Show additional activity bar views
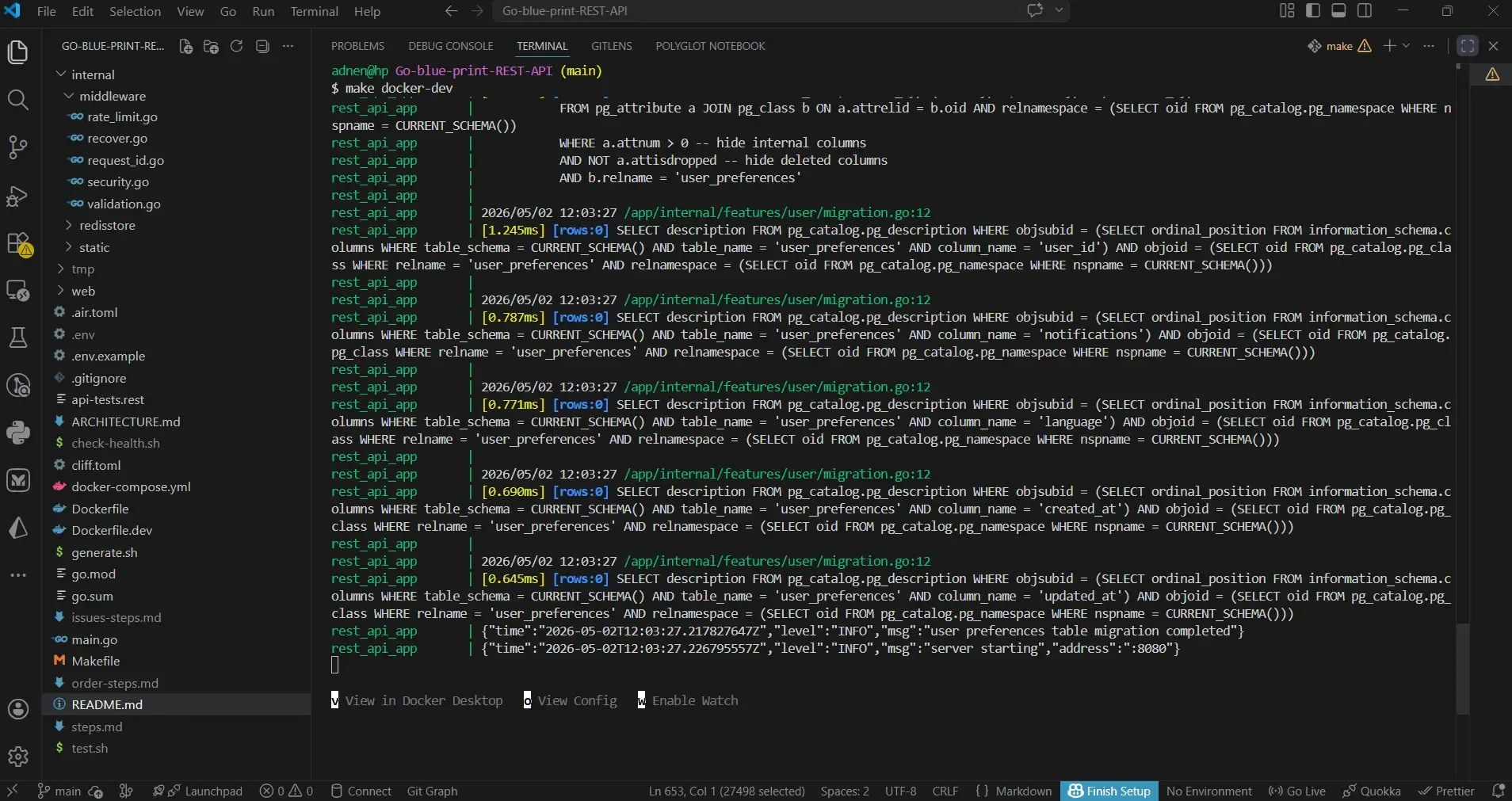Image resolution: width=1512 pixels, height=801 pixels. click(x=17, y=575)
